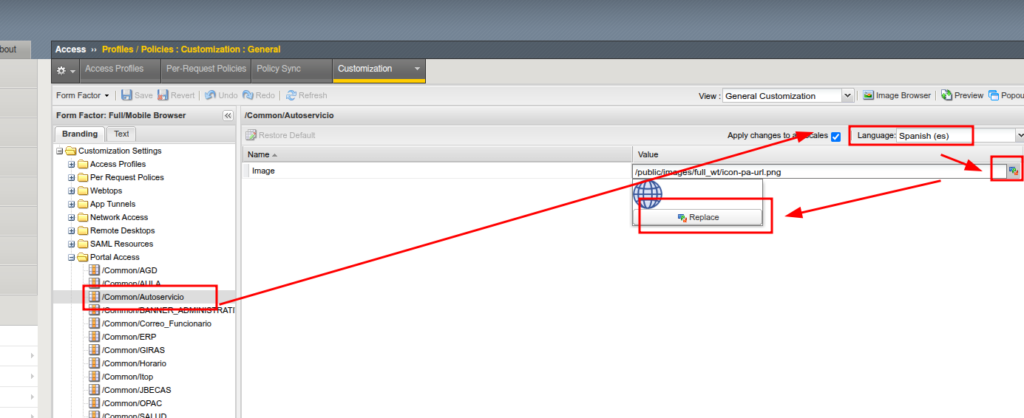Click the Refresh icon
The height and width of the screenshot is (418, 1024).
coord(306,95)
